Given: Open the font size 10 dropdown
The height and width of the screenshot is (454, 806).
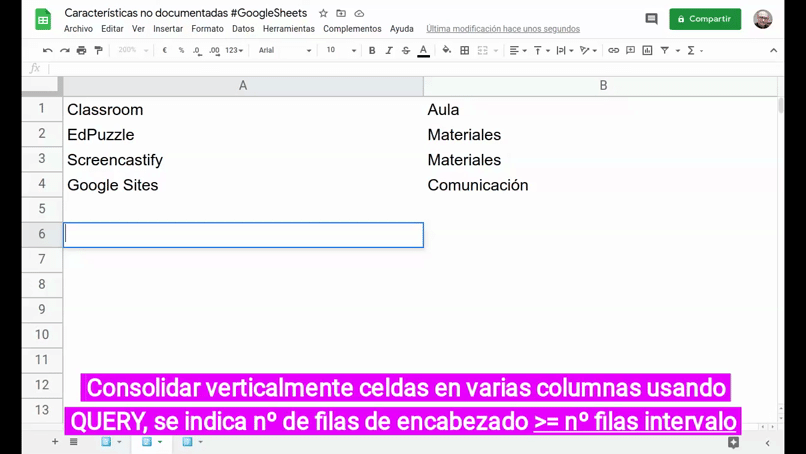Looking at the screenshot, I should tap(341, 50).
